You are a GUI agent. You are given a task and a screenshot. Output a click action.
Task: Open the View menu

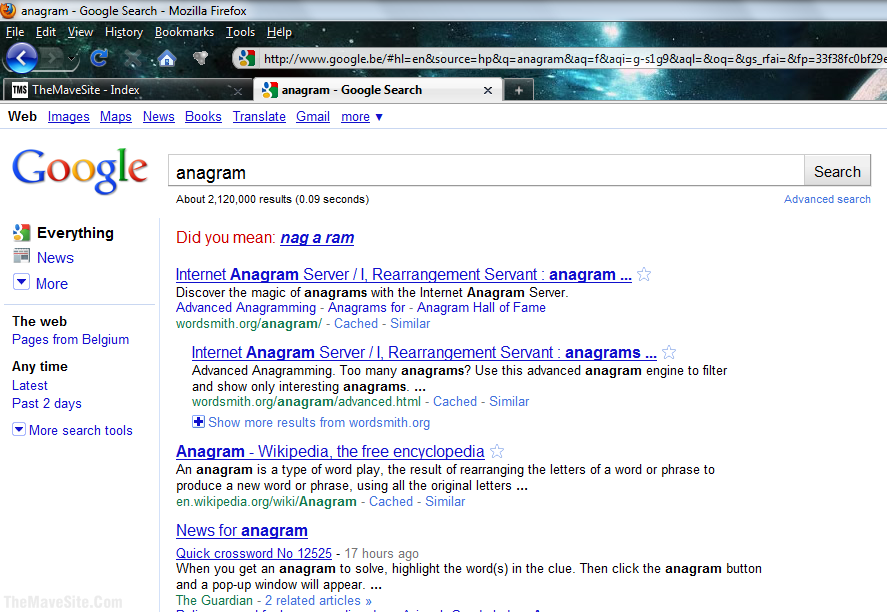coord(80,32)
